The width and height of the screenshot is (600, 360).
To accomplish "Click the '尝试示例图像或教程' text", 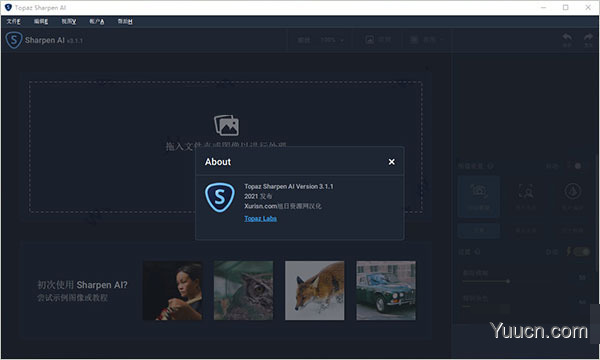I will click(72, 298).
